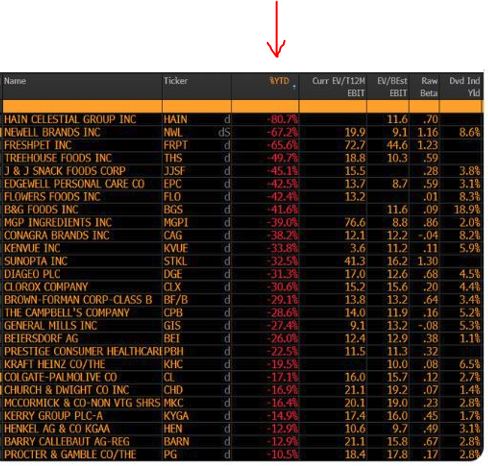Viewport: 488px width, 466px height.
Task: Open MGP INGREDIENTS INC name
Action: [58, 223]
